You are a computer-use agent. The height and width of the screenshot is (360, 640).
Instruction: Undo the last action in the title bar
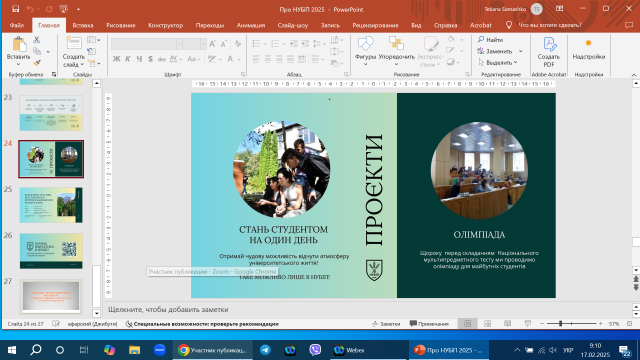click(x=30, y=9)
